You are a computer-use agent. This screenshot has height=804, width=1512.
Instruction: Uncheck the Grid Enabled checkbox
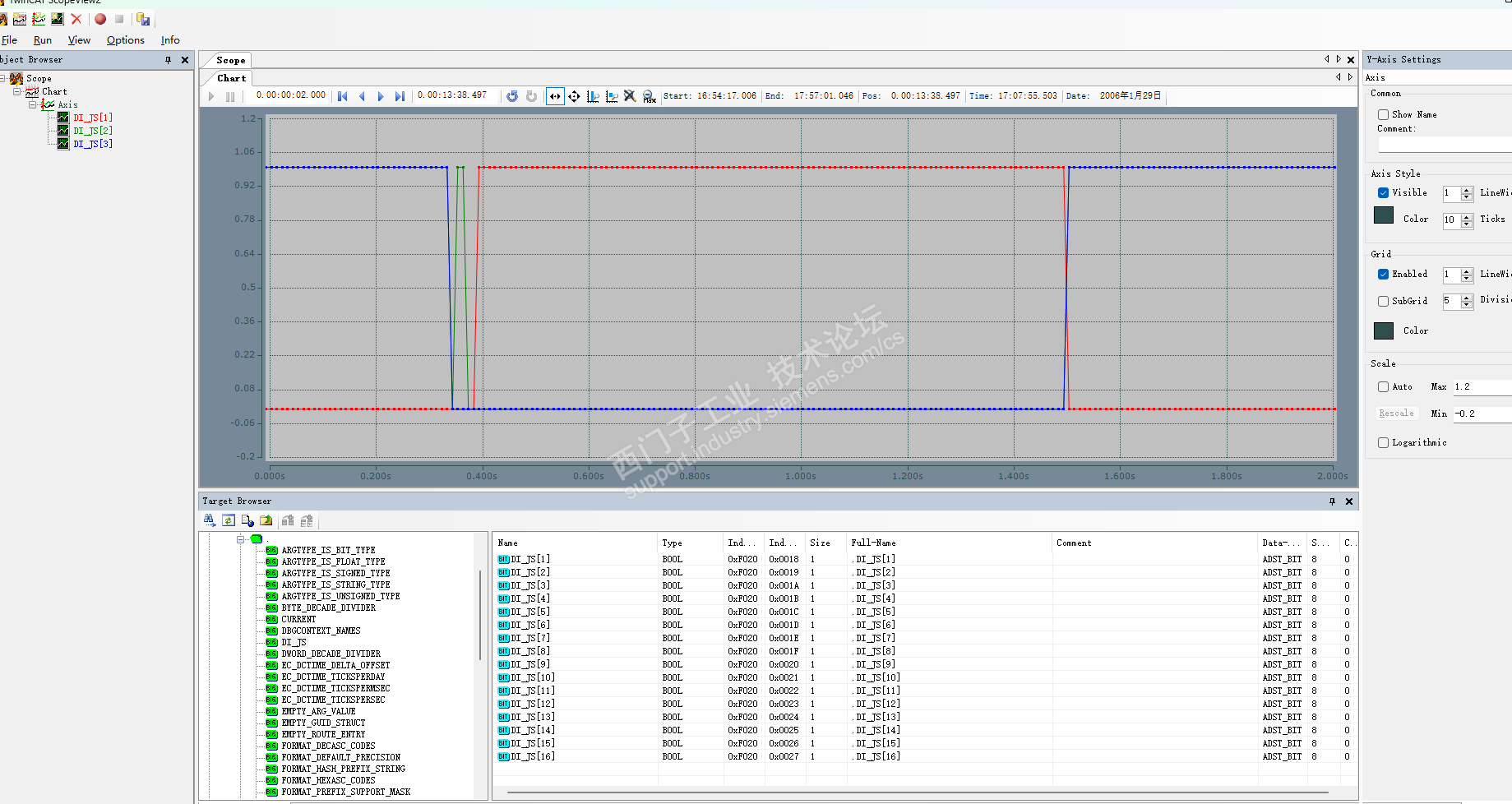click(x=1383, y=274)
